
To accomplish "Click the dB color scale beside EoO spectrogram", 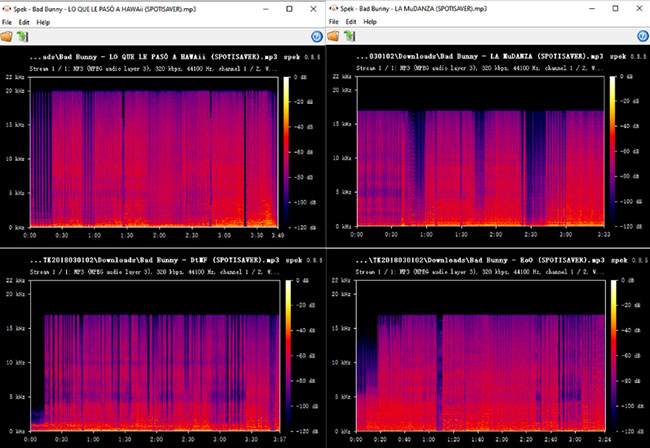I will (x=614, y=356).
